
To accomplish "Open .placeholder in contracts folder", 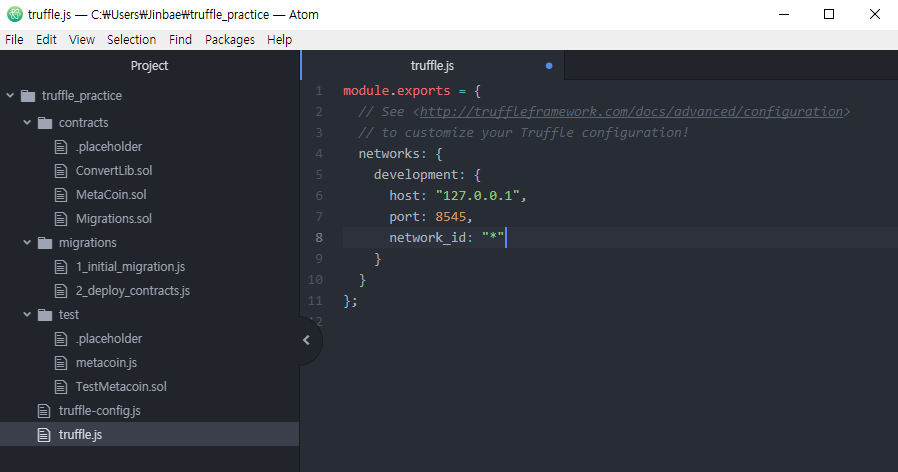I will click(109, 147).
